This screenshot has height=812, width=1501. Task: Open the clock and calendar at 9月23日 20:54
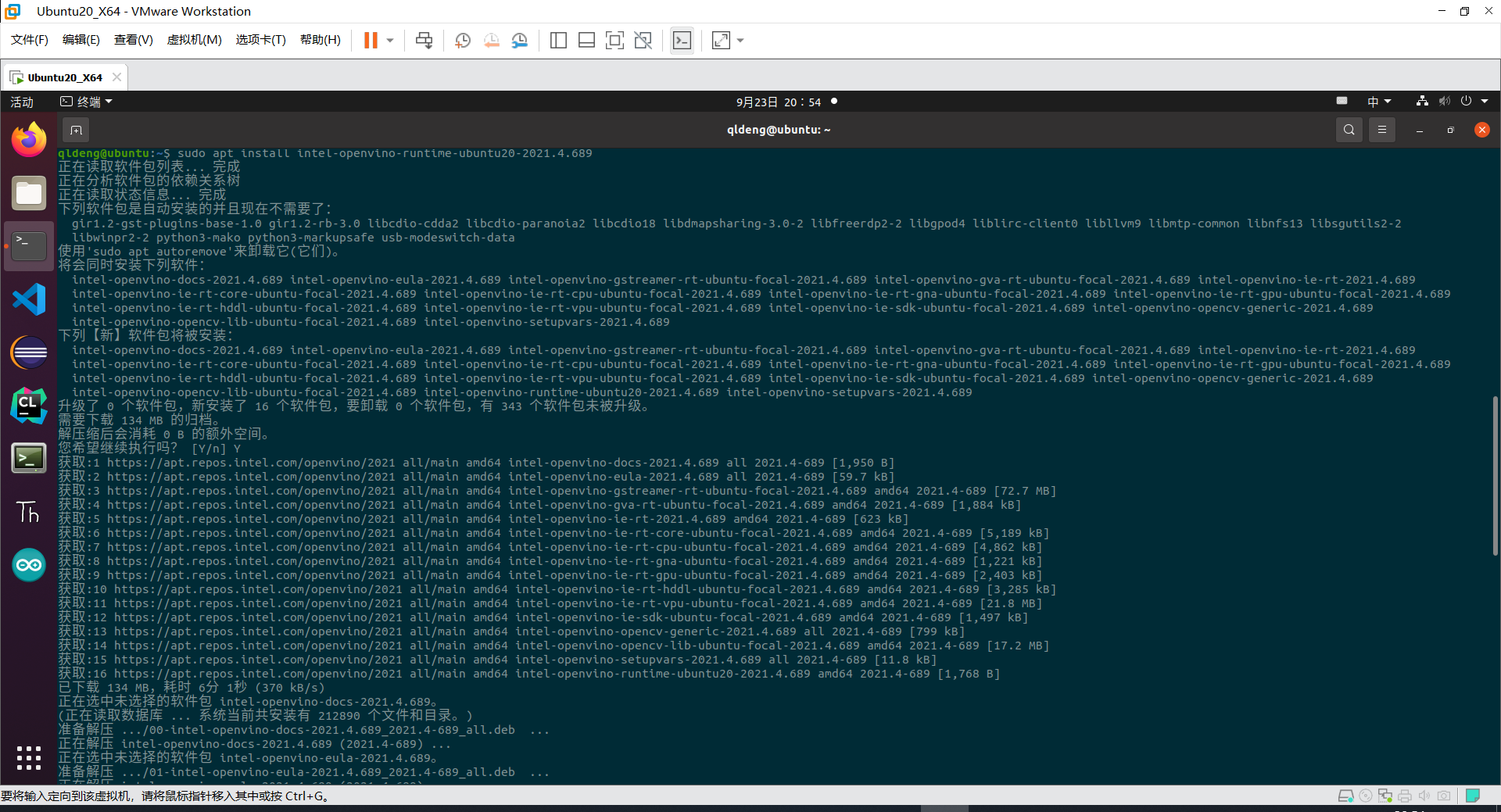(x=779, y=102)
